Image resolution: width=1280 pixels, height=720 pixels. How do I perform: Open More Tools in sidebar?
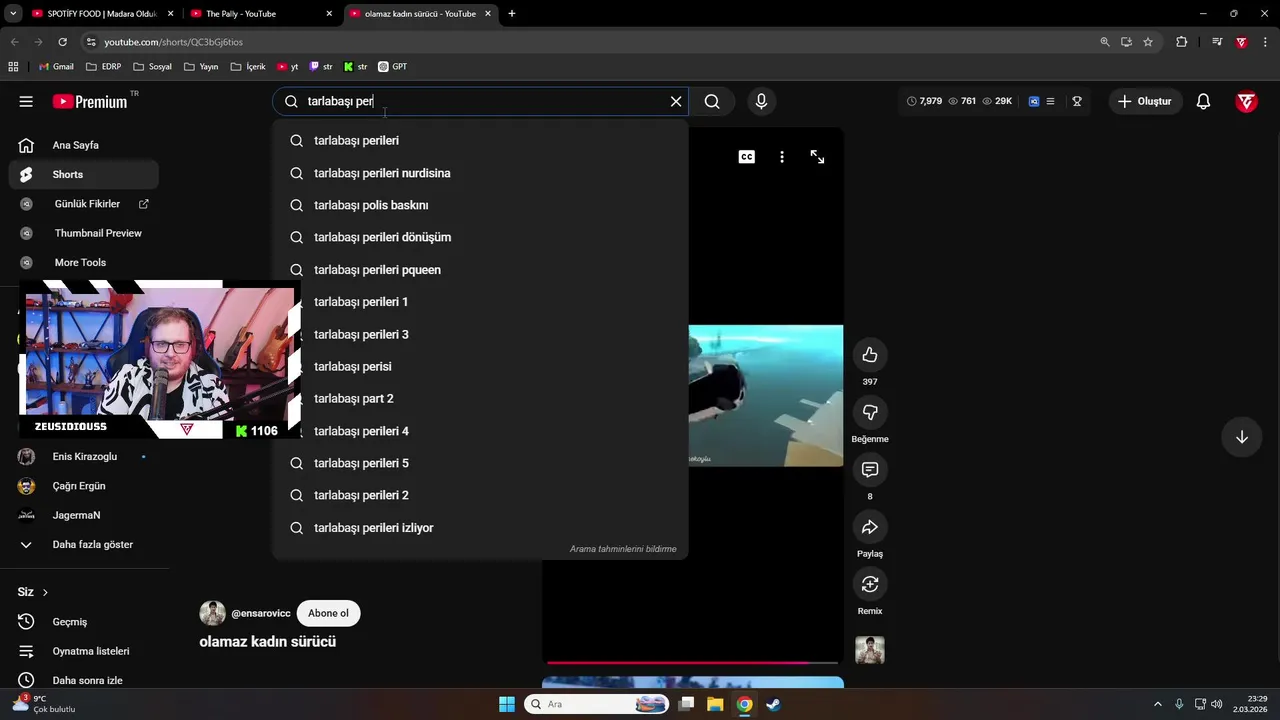(84, 262)
